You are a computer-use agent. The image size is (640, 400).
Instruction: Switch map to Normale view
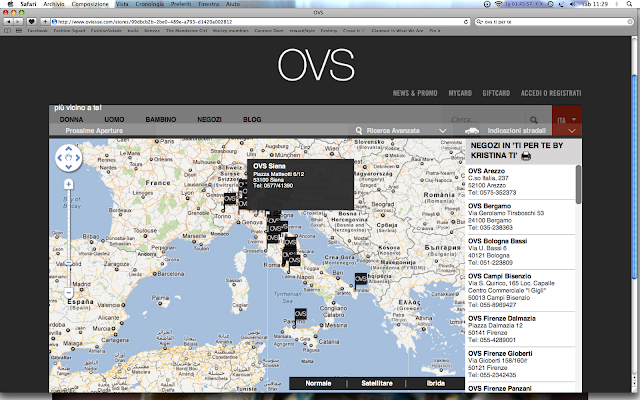click(x=318, y=383)
